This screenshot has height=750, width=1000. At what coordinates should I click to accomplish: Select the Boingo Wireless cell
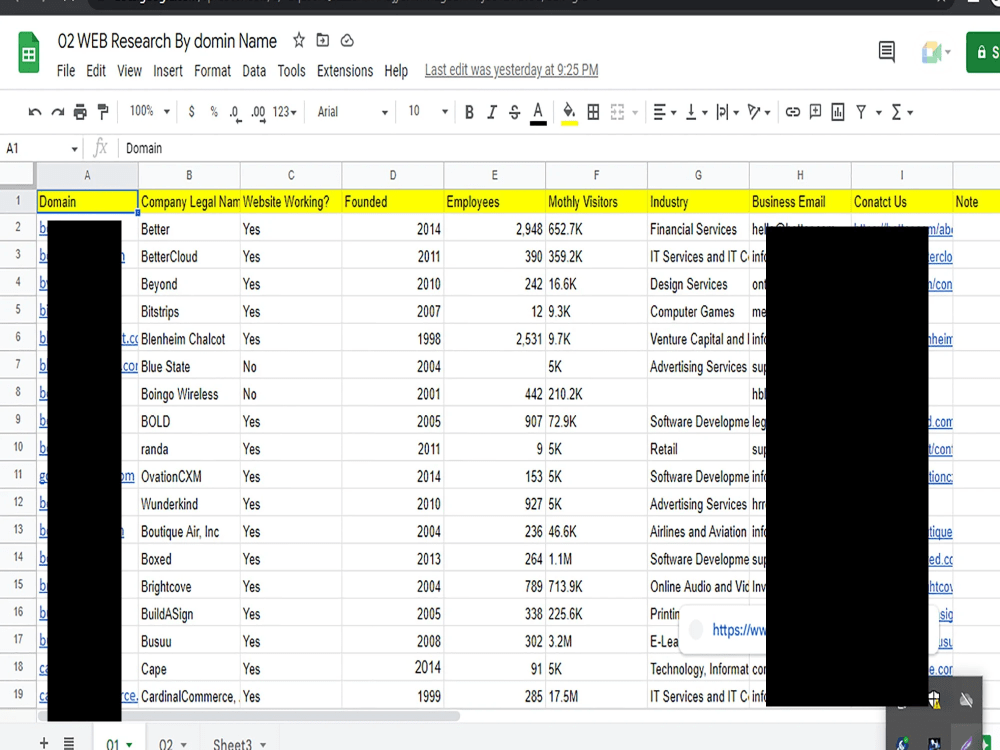(189, 394)
